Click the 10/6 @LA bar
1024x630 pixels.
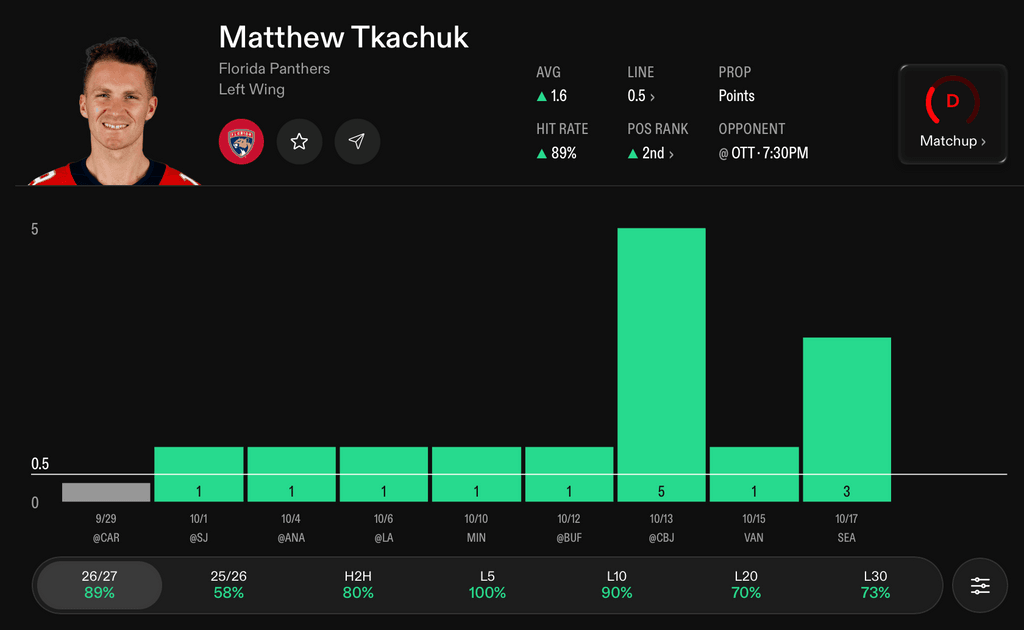coord(383,474)
